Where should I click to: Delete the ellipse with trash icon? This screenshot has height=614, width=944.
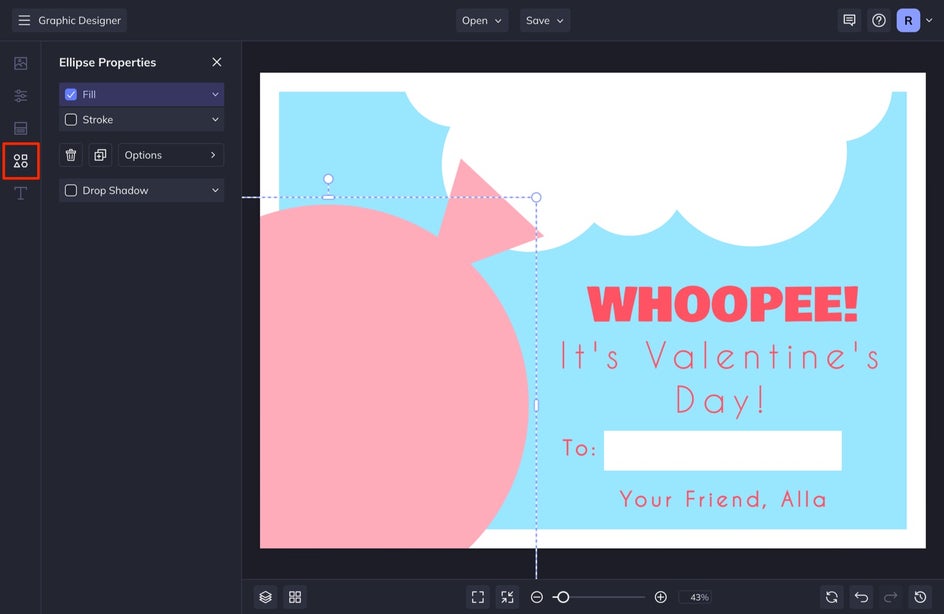pos(71,155)
